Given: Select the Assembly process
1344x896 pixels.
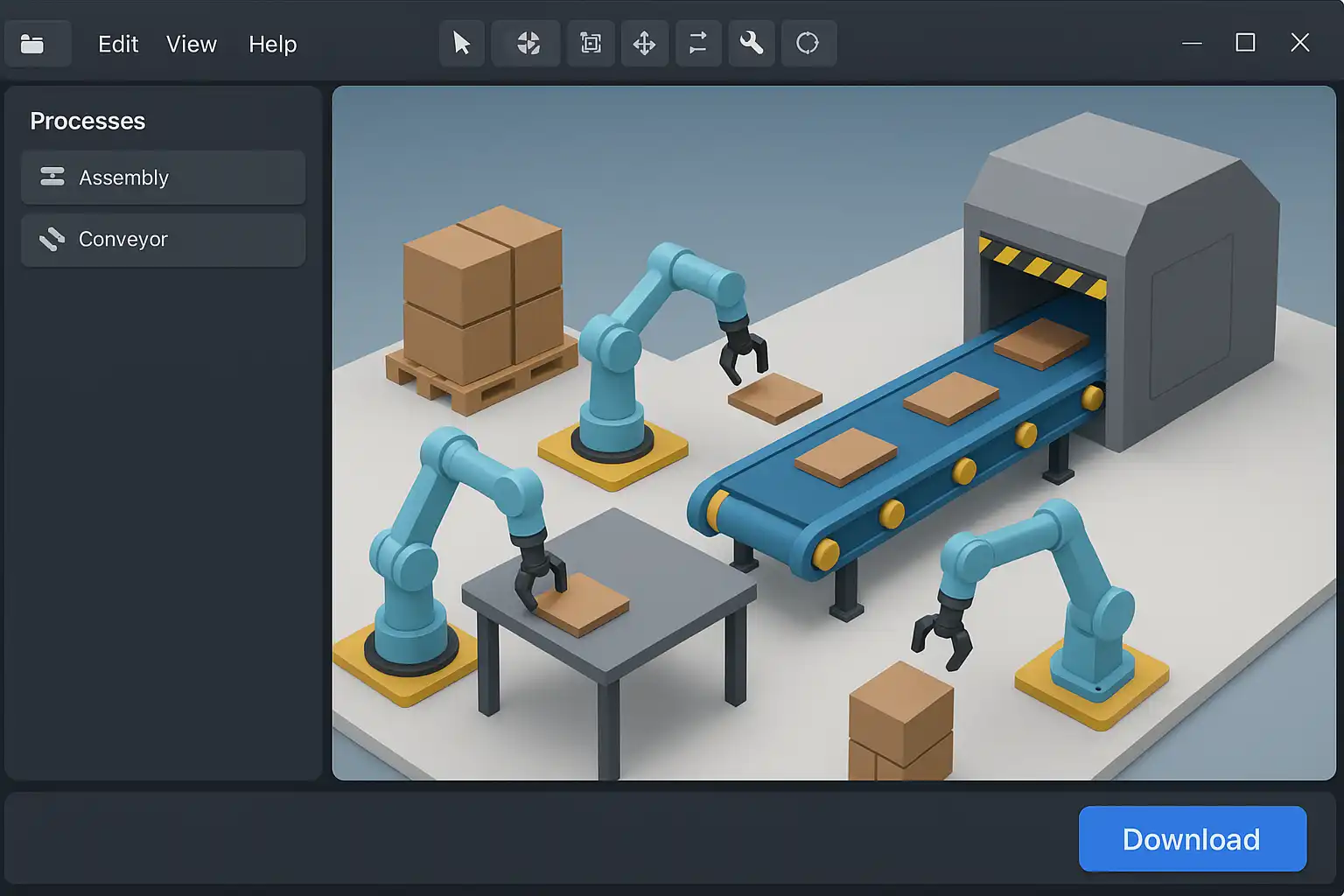Looking at the screenshot, I should (164, 178).
